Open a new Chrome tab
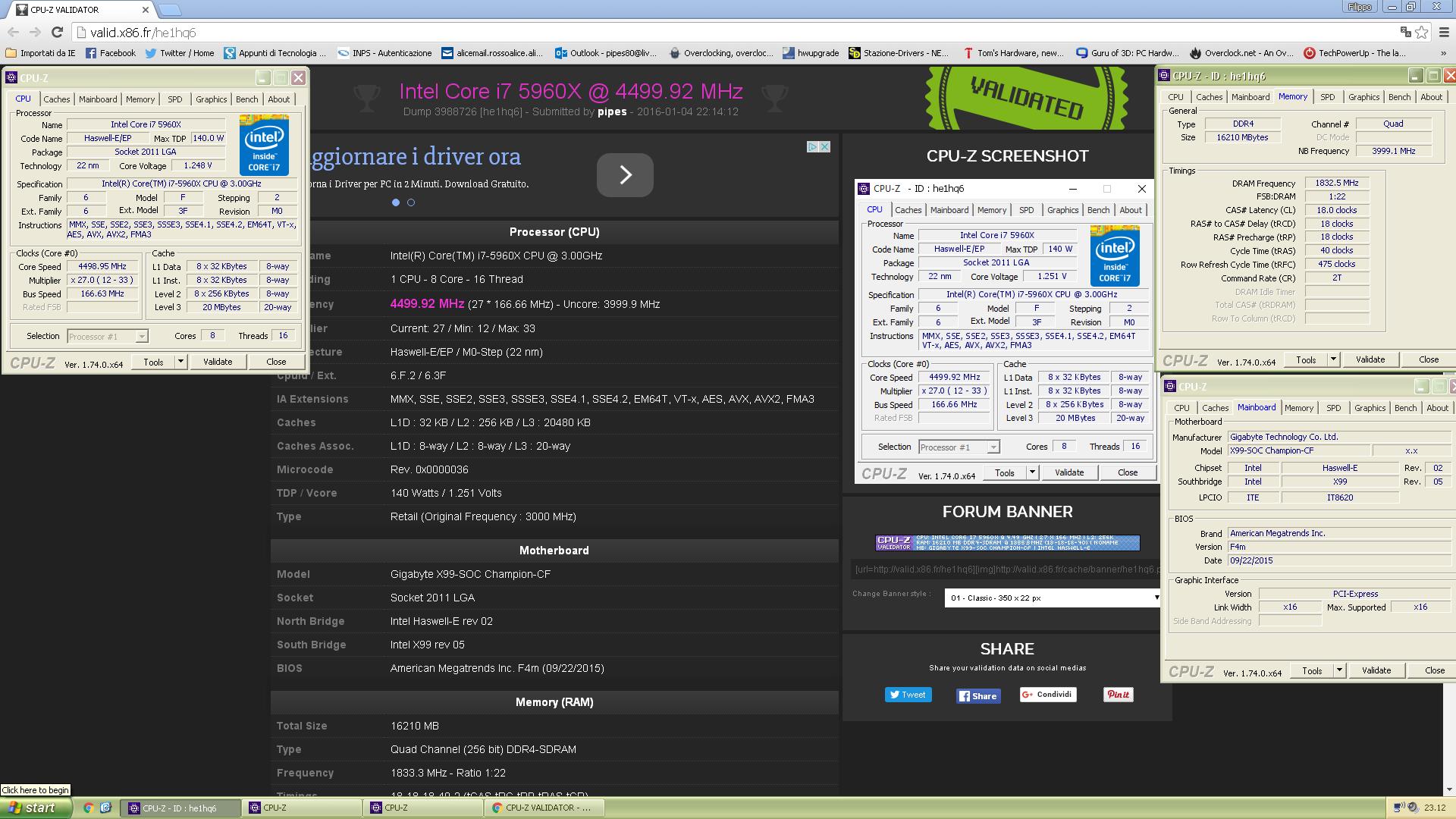This screenshot has width=1456, height=819. click(171, 10)
